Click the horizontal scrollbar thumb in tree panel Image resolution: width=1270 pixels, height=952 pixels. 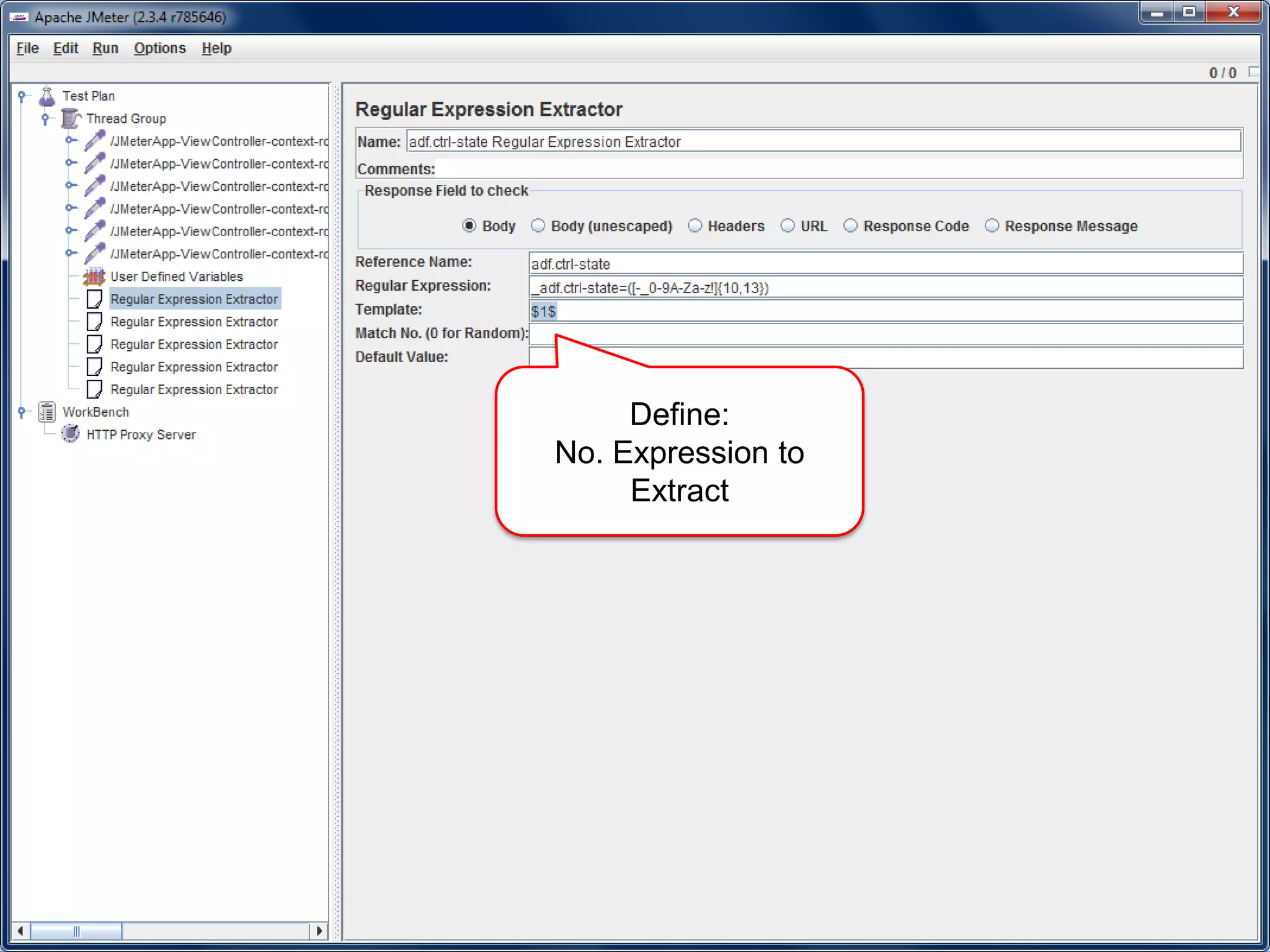(x=76, y=931)
